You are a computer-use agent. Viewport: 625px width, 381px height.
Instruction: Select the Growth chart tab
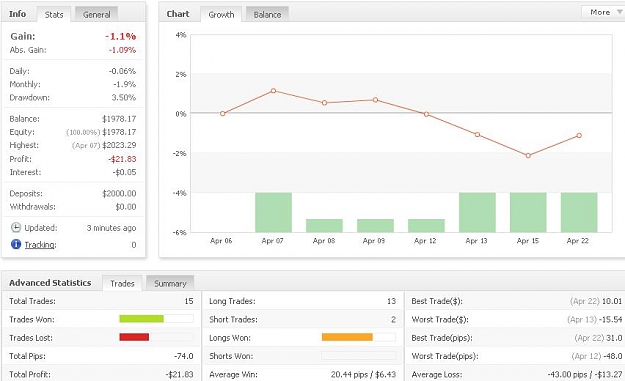click(x=221, y=14)
